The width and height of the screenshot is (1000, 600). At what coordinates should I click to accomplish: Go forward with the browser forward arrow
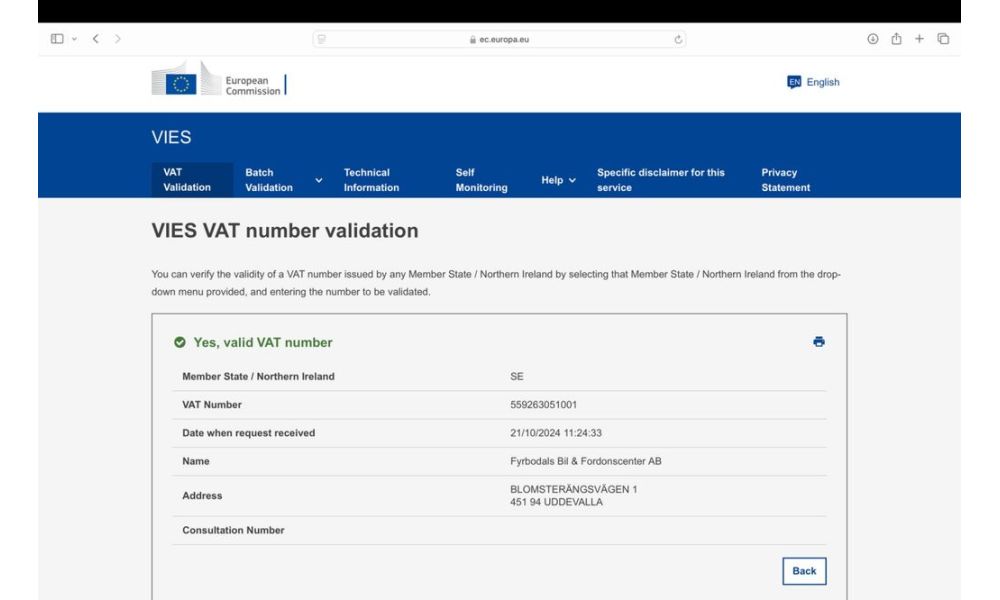click(118, 39)
